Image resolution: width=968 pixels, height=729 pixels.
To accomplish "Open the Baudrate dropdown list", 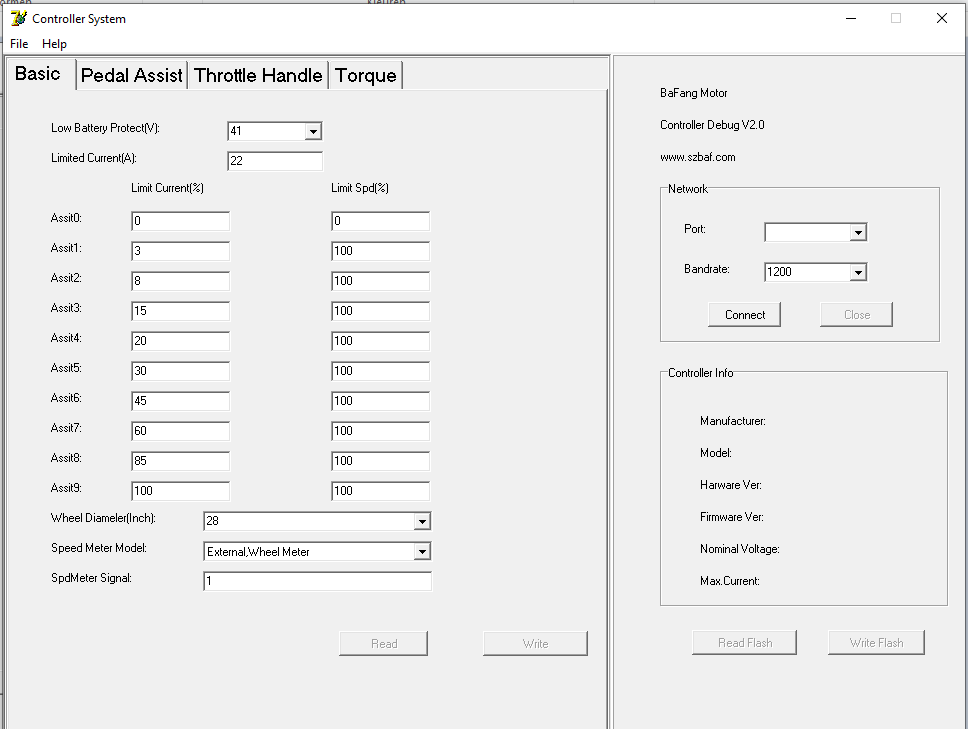I will [857, 272].
